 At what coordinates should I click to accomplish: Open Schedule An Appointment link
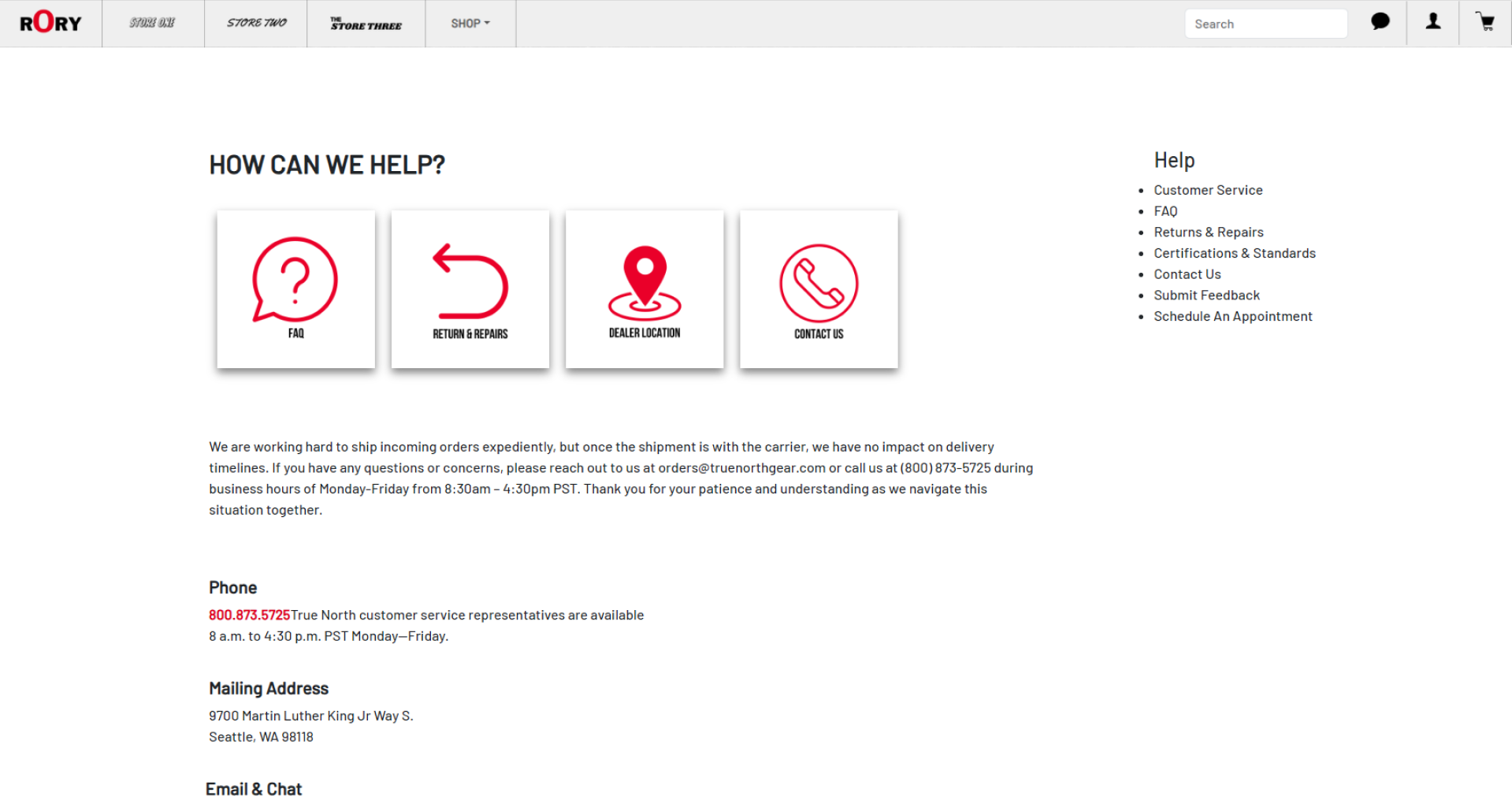click(1232, 316)
